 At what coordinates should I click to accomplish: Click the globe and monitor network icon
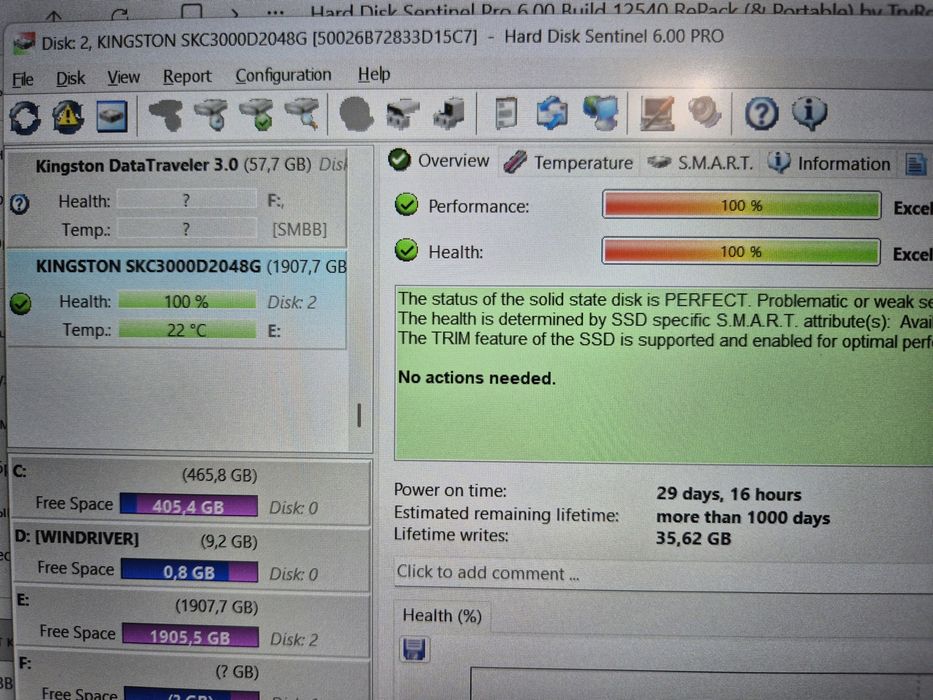(601, 112)
